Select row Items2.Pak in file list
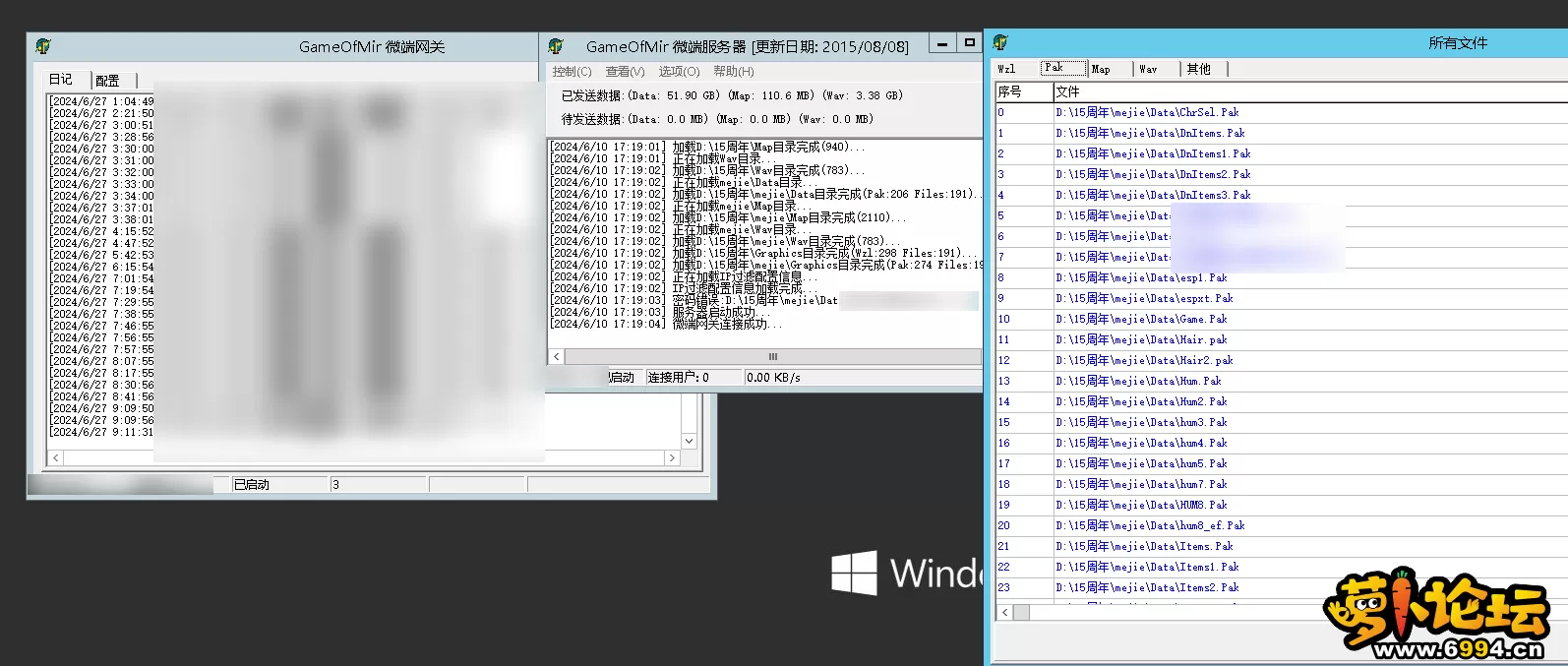Image resolution: width=1568 pixels, height=666 pixels. click(1282, 587)
